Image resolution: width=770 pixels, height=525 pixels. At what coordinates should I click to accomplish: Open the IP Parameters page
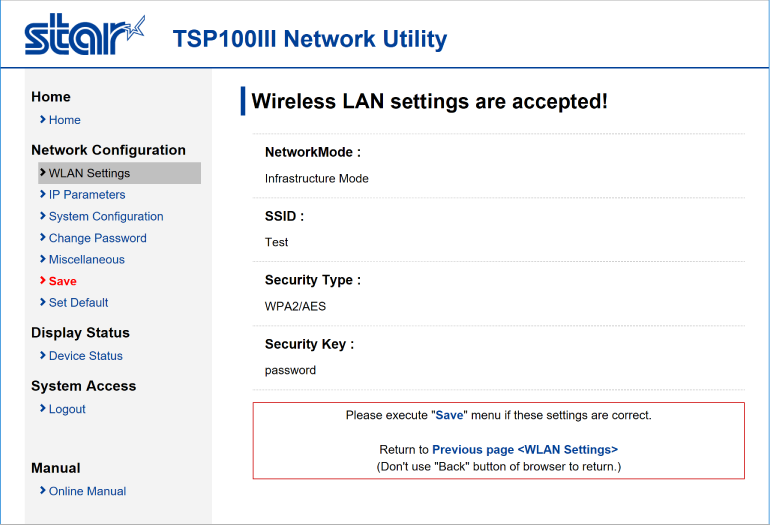(87, 194)
